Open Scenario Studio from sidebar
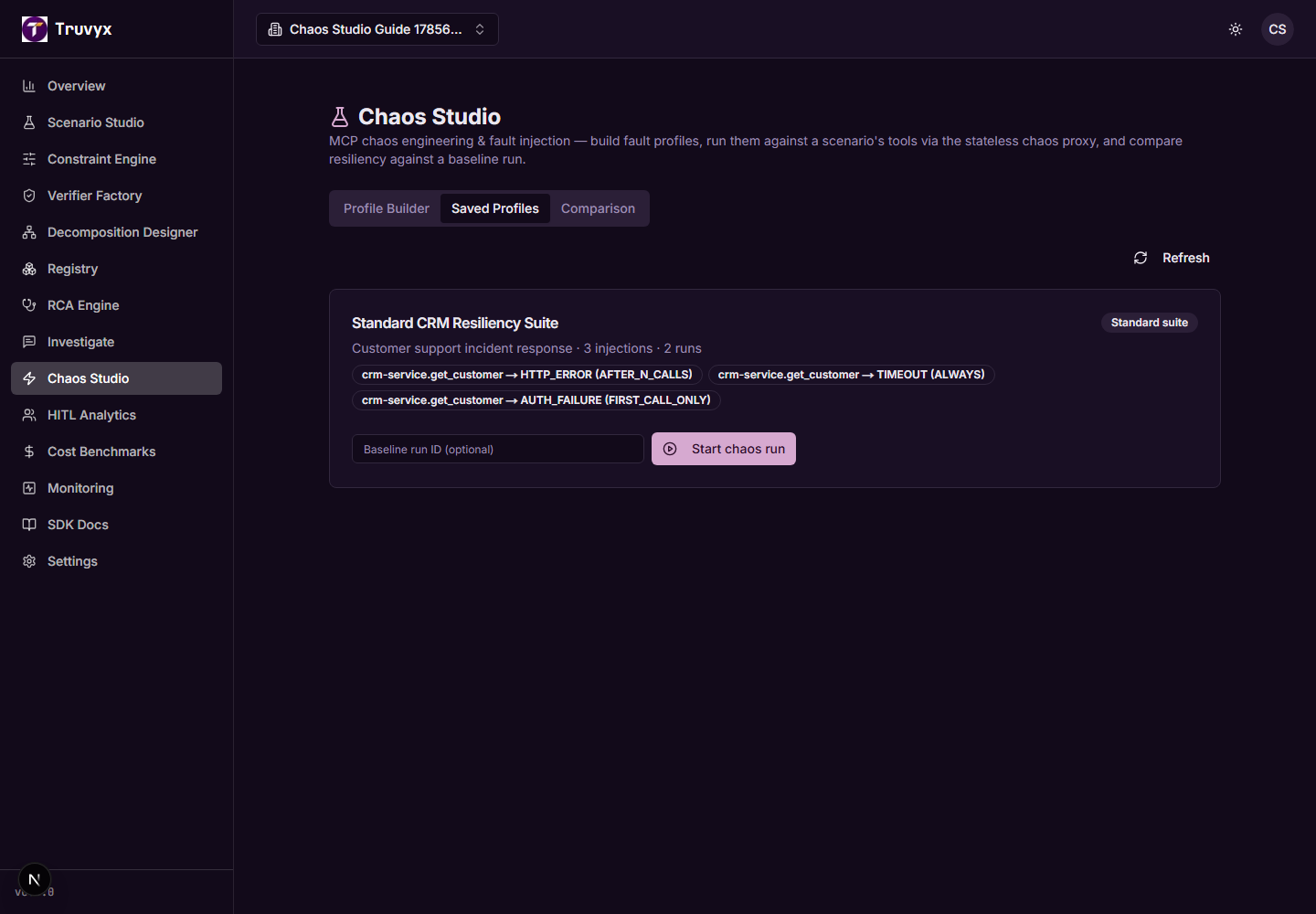 click(116, 122)
